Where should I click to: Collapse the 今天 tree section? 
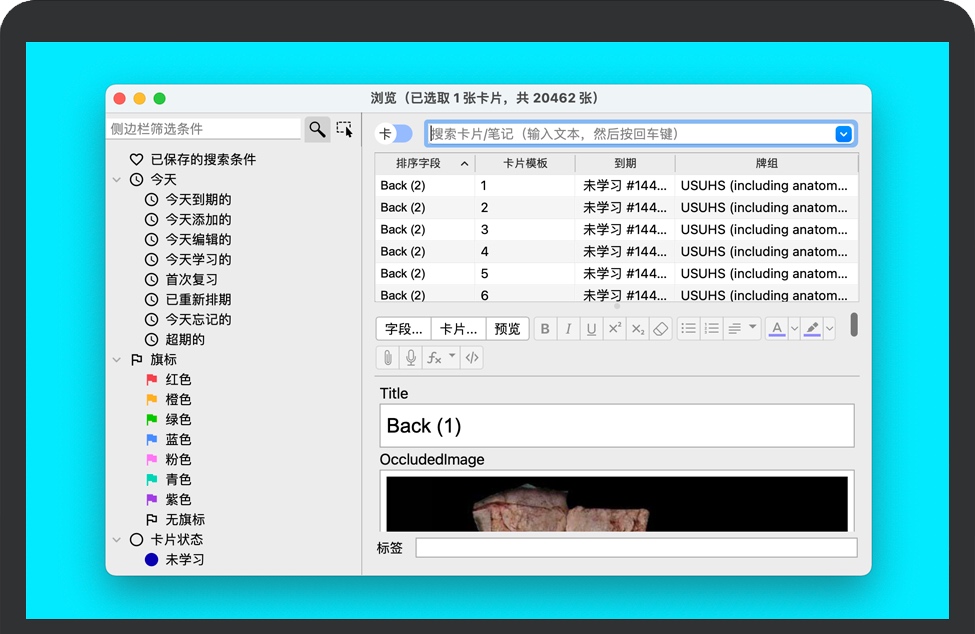click(117, 180)
